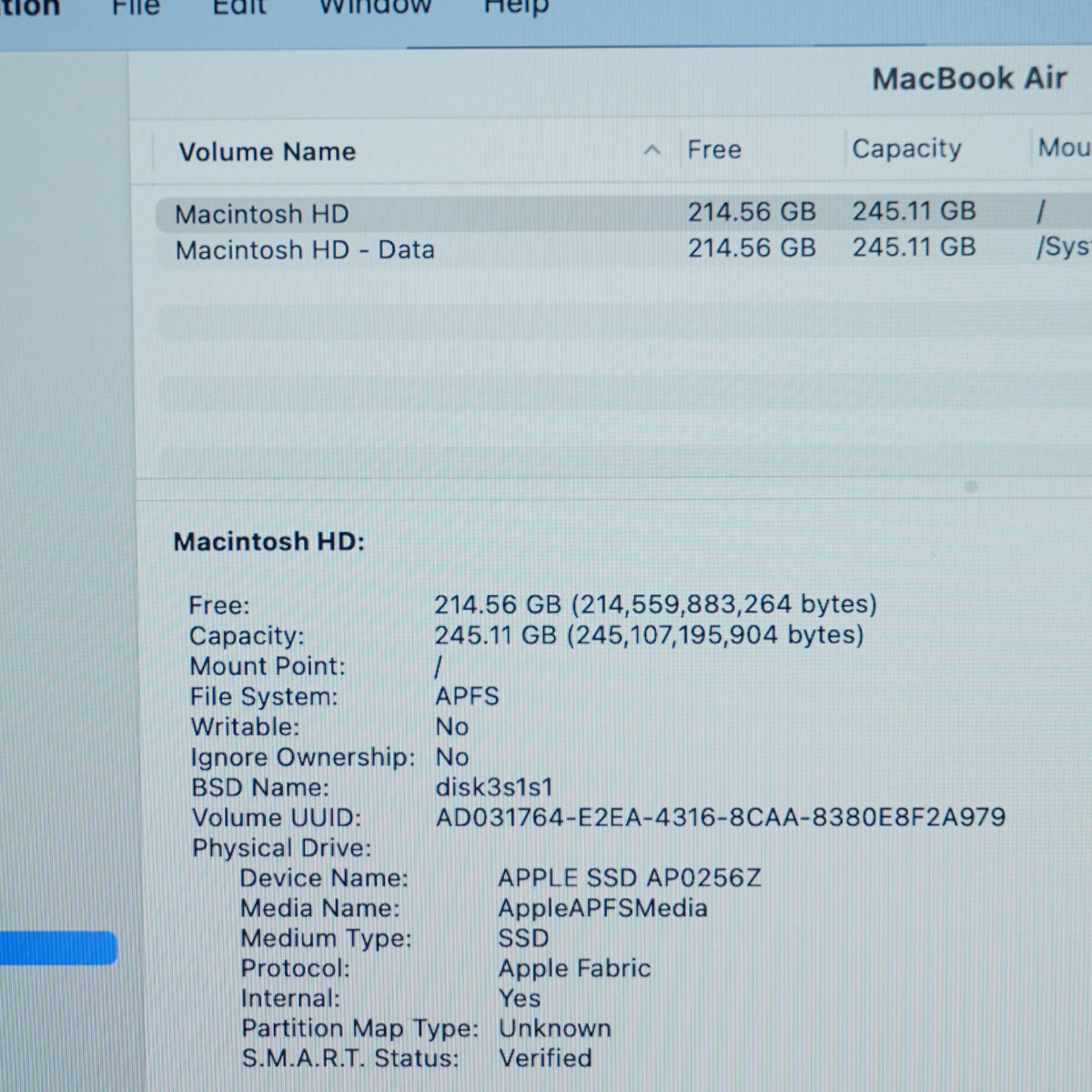Click the protocol value Apple Fabric
The image size is (1092, 1092).
[x=574, y=968]
